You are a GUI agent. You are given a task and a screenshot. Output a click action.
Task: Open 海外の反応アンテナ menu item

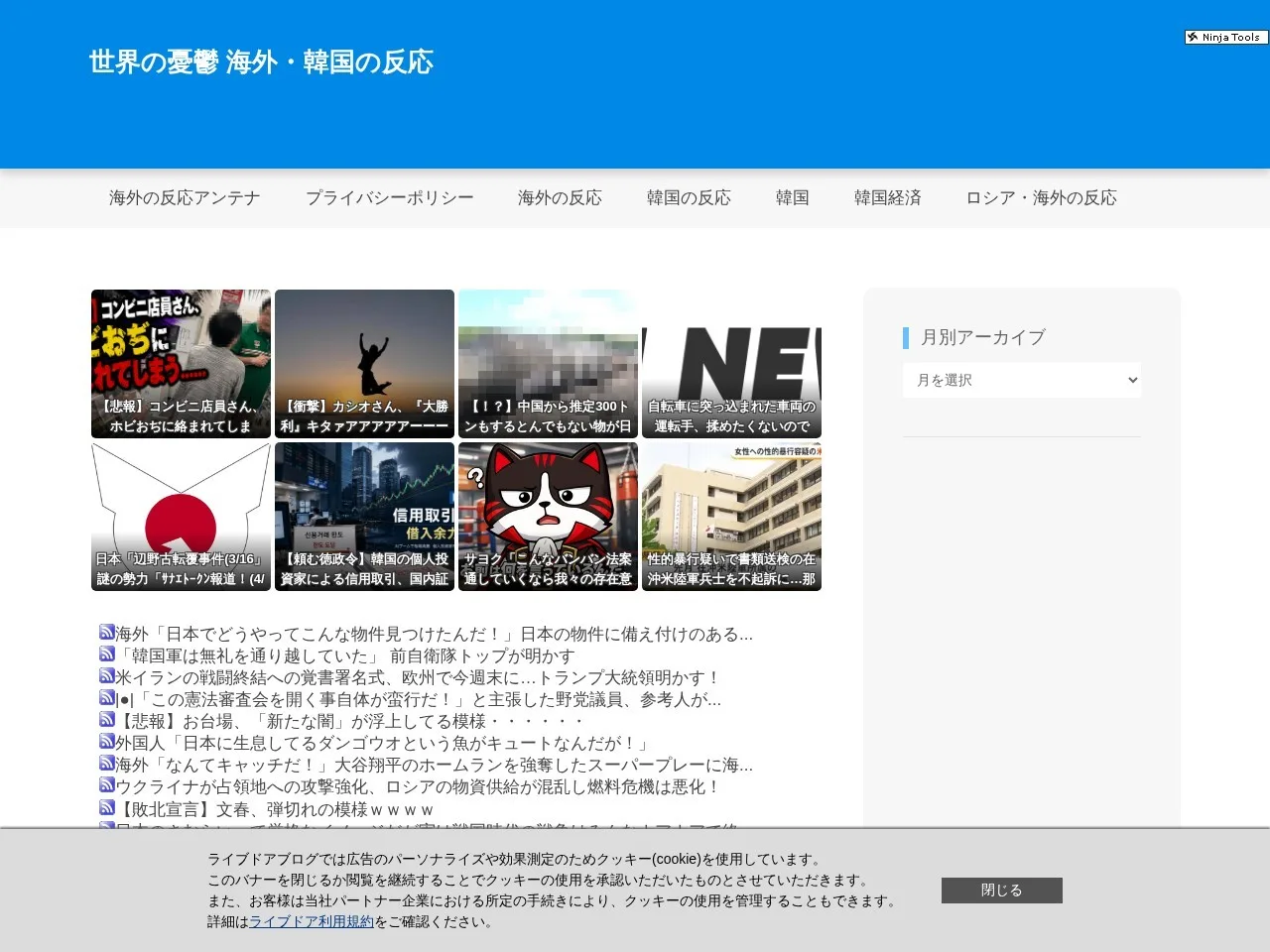coord(185,198)
